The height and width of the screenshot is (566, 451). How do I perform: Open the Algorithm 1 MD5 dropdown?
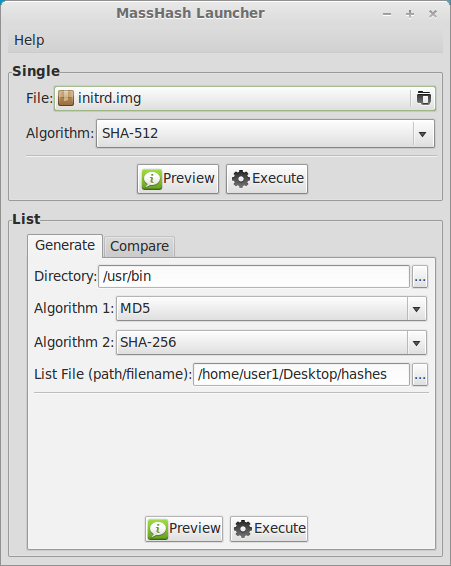(416, 309)
